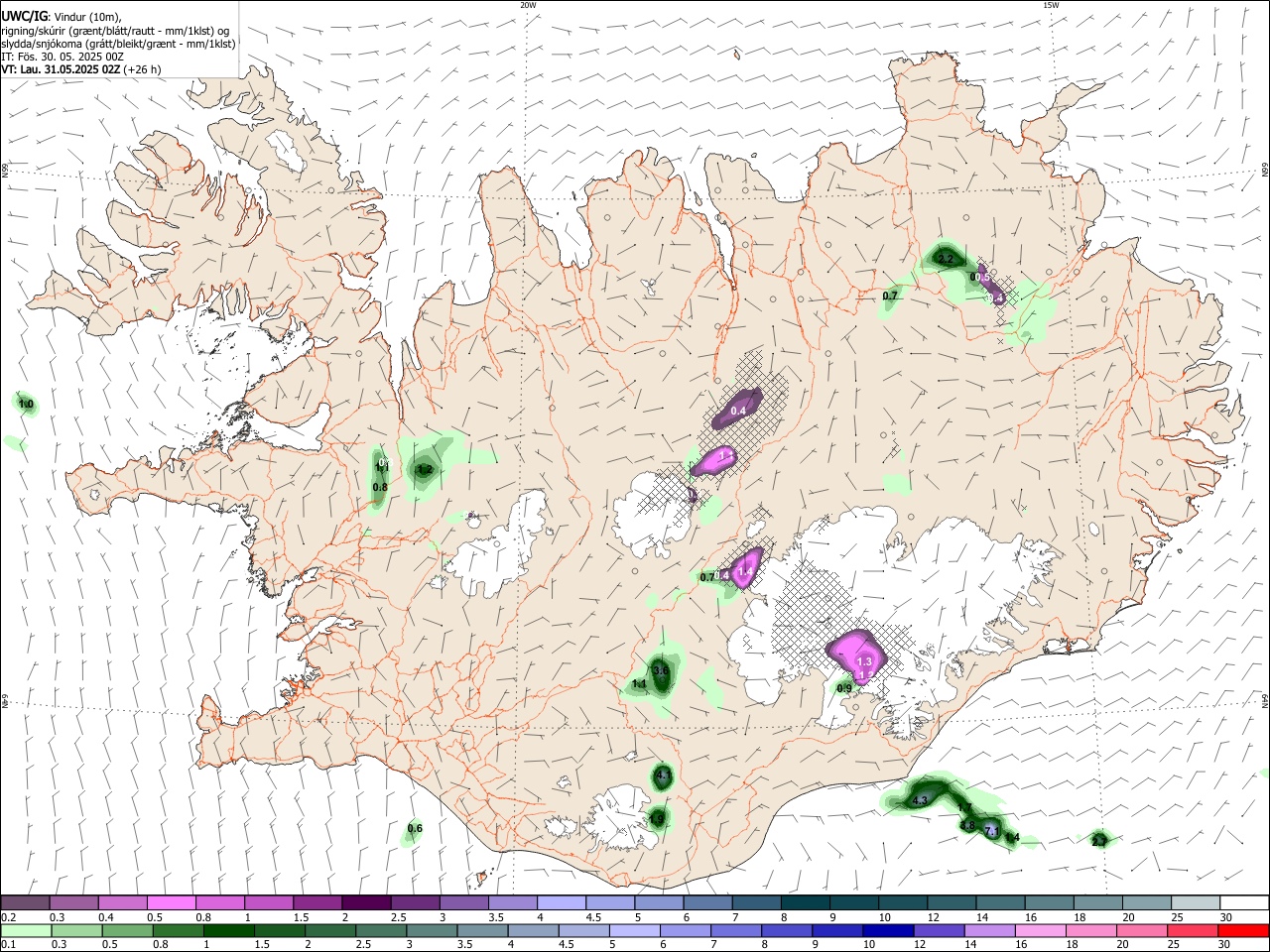1270x952 pixels.
Task: Click the 15W longitude label
Action: click(x=1051, y=5)
